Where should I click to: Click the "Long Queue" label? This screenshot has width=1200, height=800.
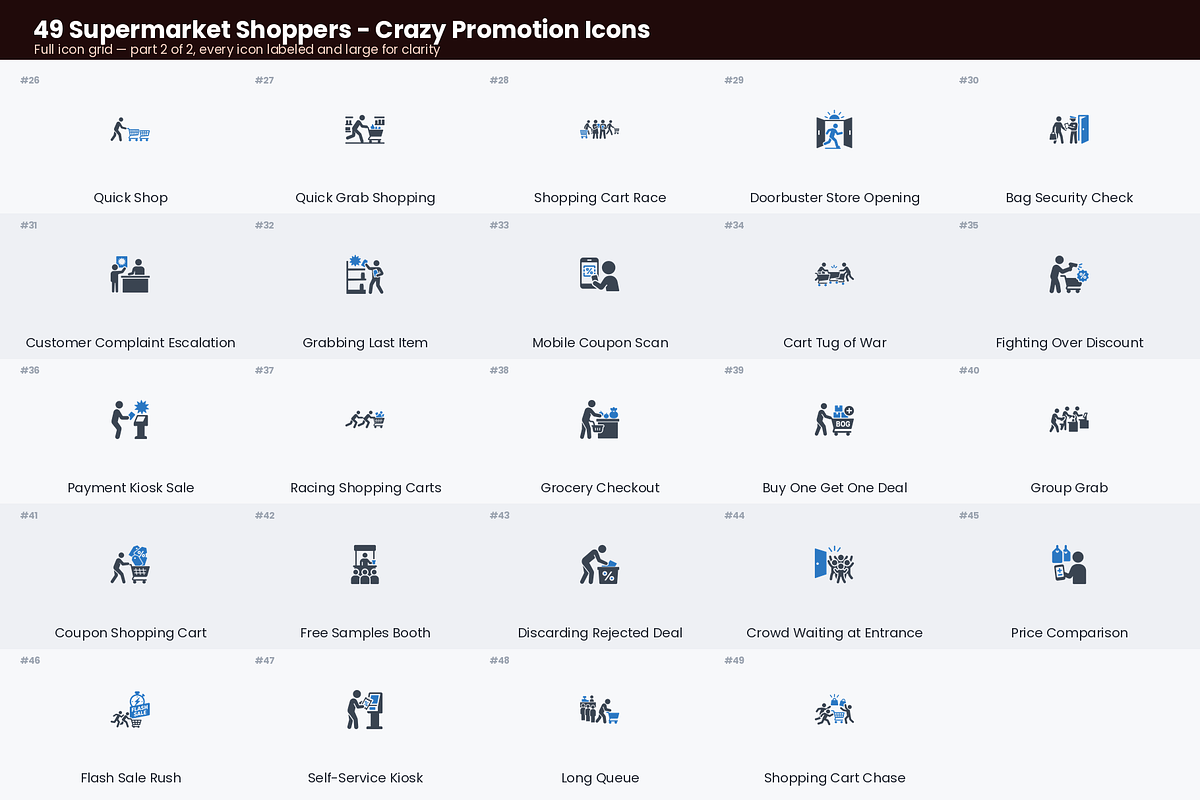[x=600, y=778]
